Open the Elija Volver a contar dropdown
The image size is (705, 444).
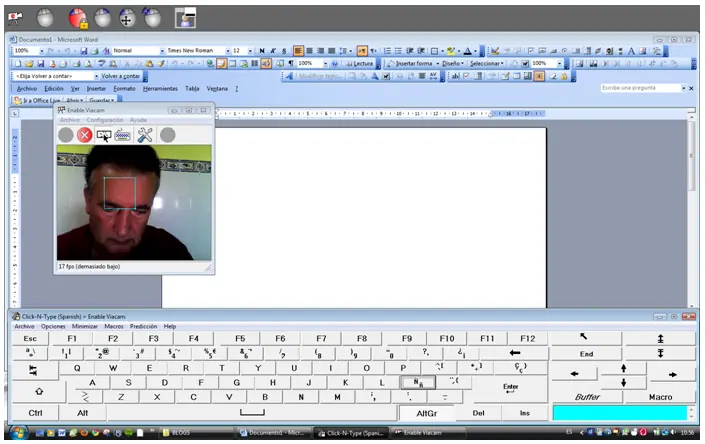click(96, 76)
